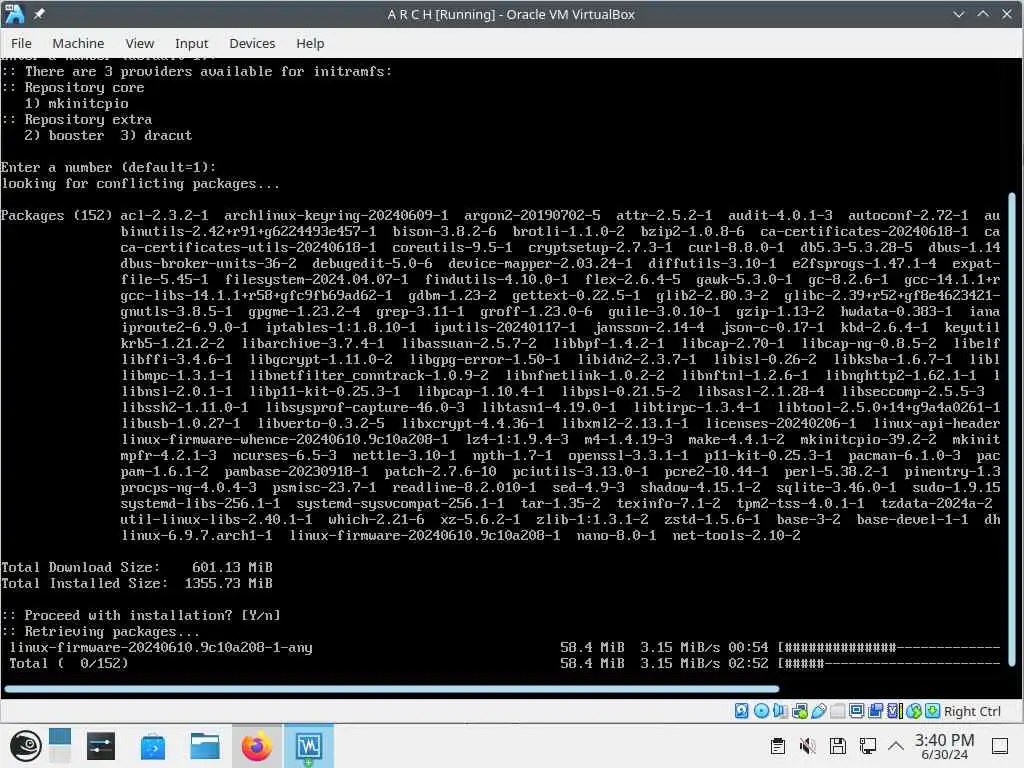Click the CPU virtualization status icon
Viewport: 1024px width, 768px height.
(x=895, y=711)
